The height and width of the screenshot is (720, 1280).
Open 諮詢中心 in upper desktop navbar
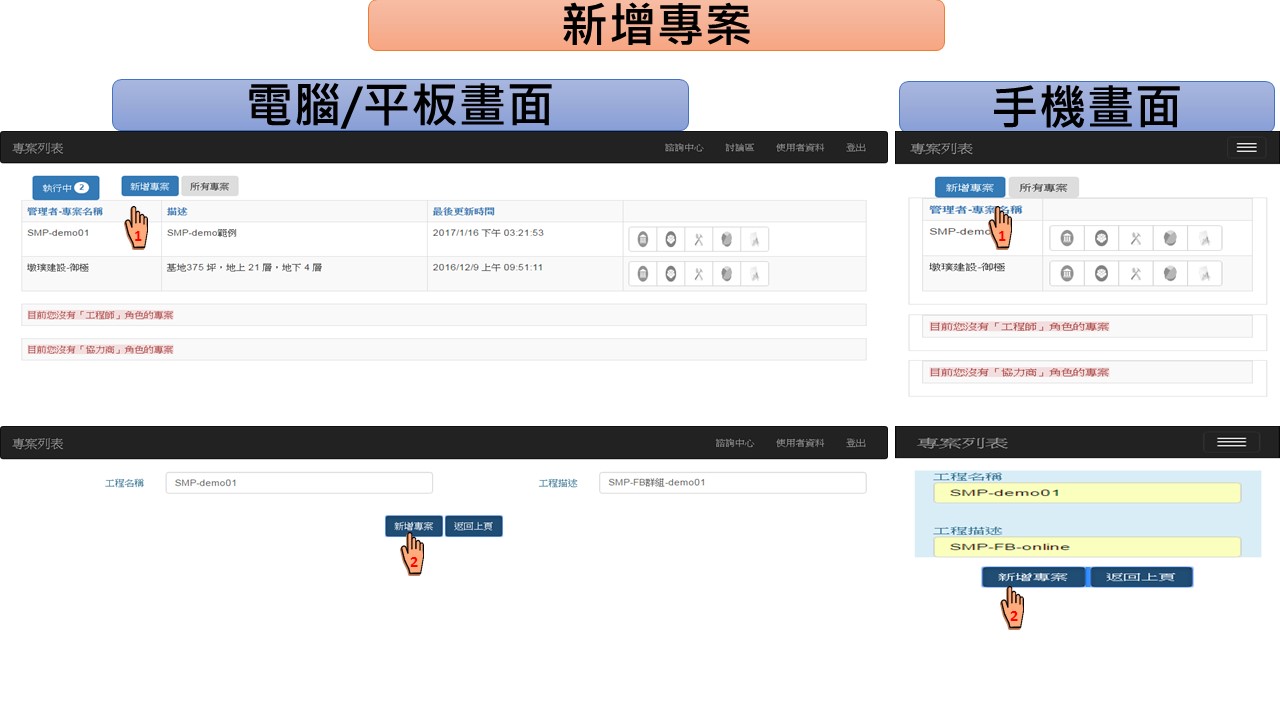point(684,148)
